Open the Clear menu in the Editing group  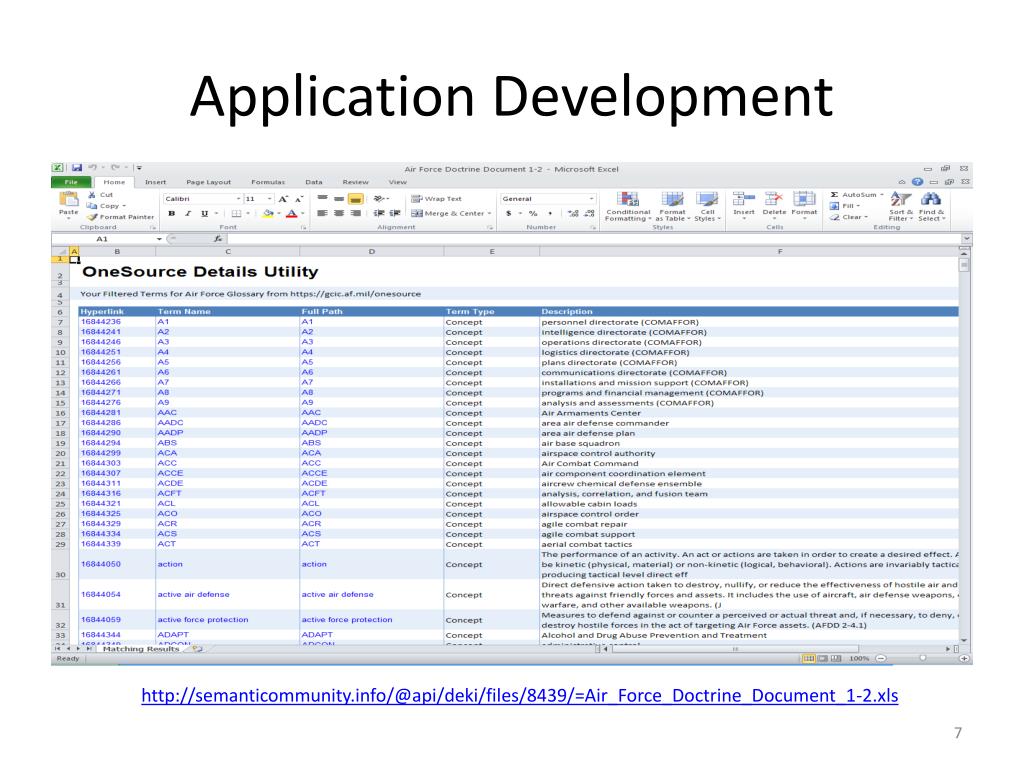[849, 217]
